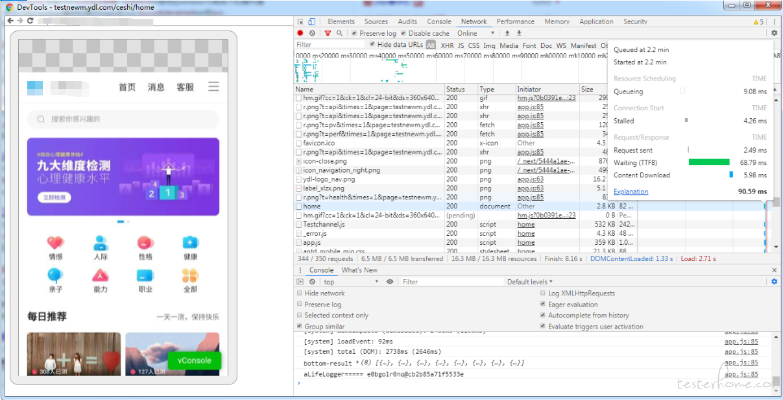
Task: Tap the 人际 category icon
Action: (x=100, y=243)
